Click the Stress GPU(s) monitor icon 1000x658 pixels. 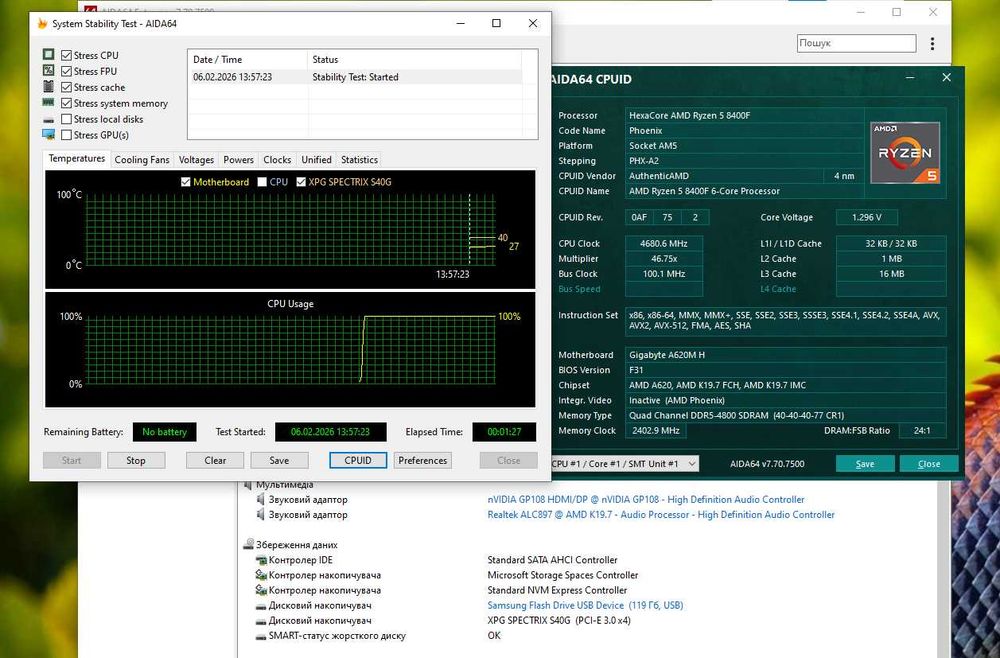click(x=48, y=135)
